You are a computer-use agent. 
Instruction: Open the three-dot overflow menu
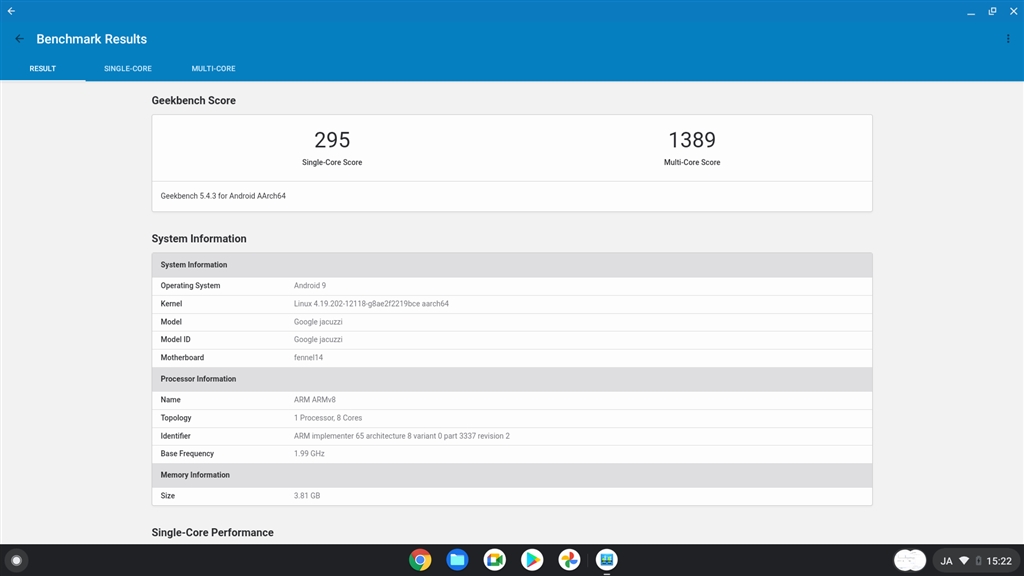(x=1008, y=39)
